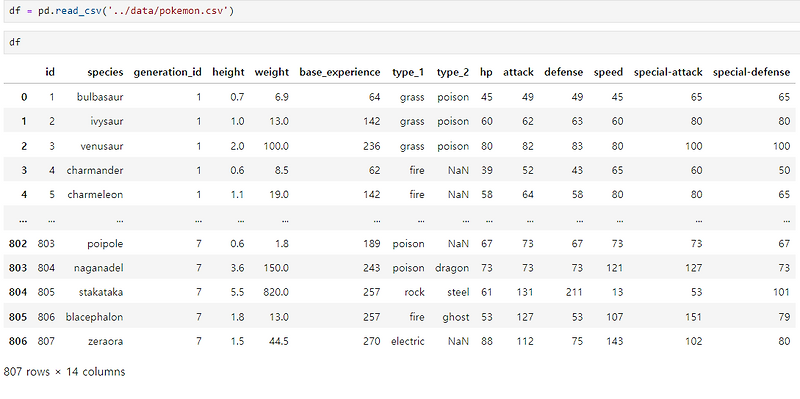Select zeraora's hp value 88
800x399 pixels.
487,341
